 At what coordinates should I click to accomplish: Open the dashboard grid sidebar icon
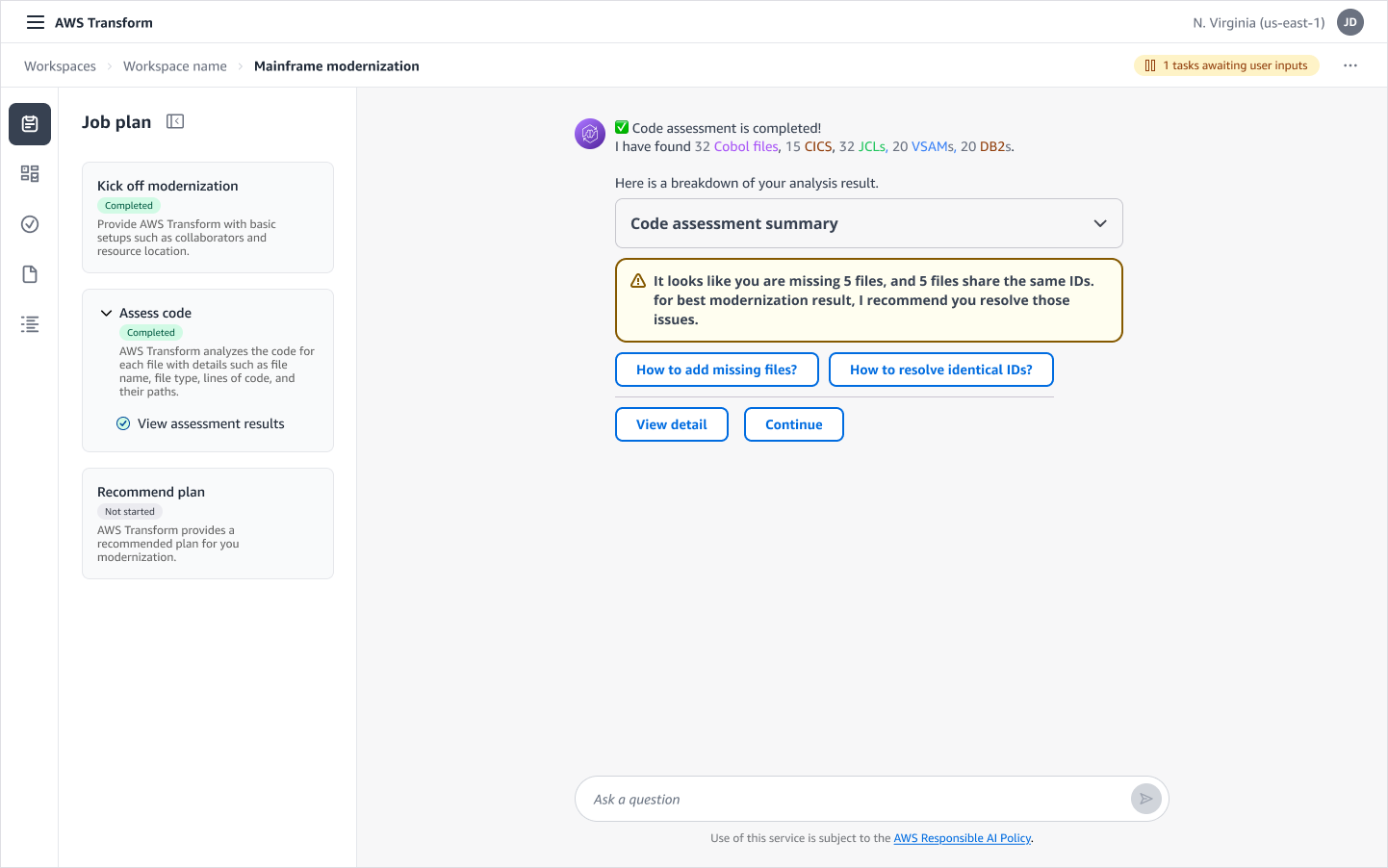pos(30,174)
